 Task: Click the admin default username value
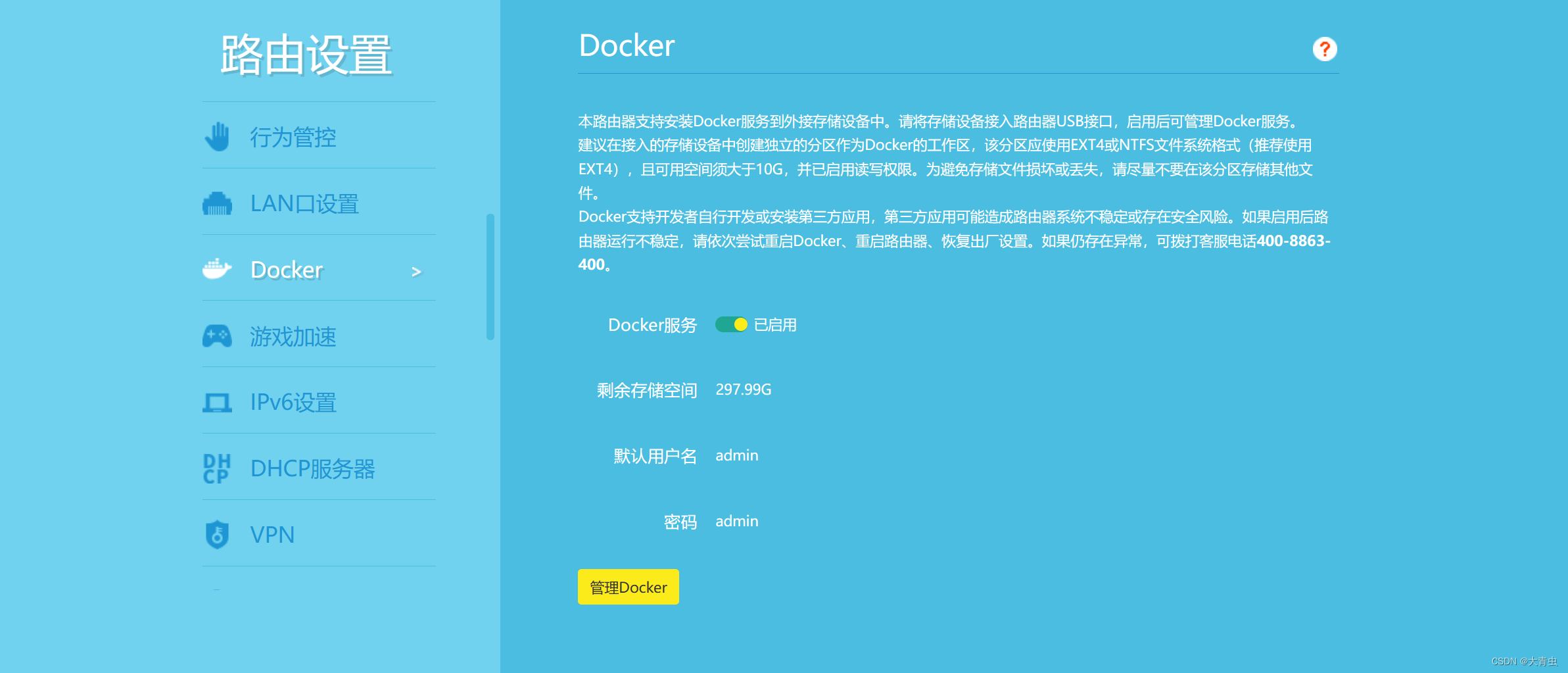click(737, 455)
